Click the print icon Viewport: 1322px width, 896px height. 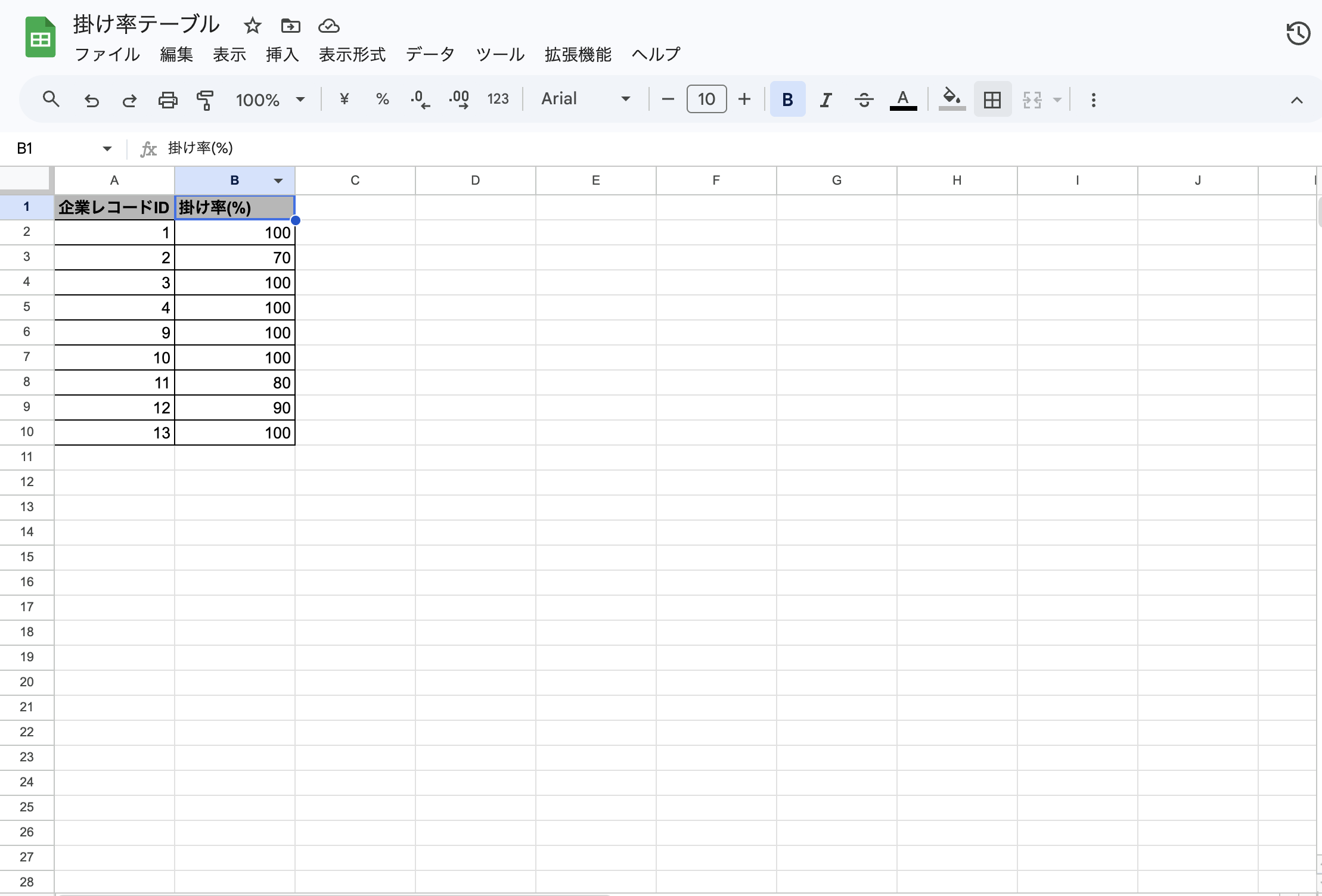[x=167, y=99]
